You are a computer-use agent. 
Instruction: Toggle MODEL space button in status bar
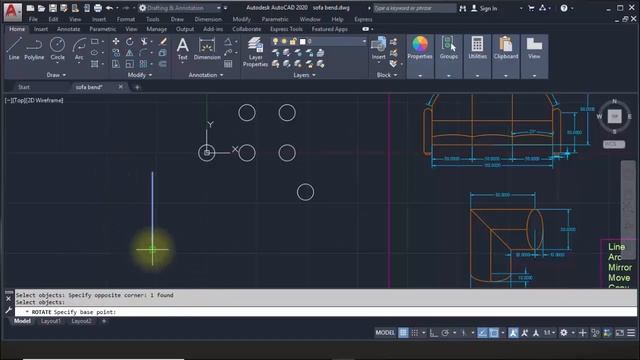pyautogui.click(x=385, y=333)
